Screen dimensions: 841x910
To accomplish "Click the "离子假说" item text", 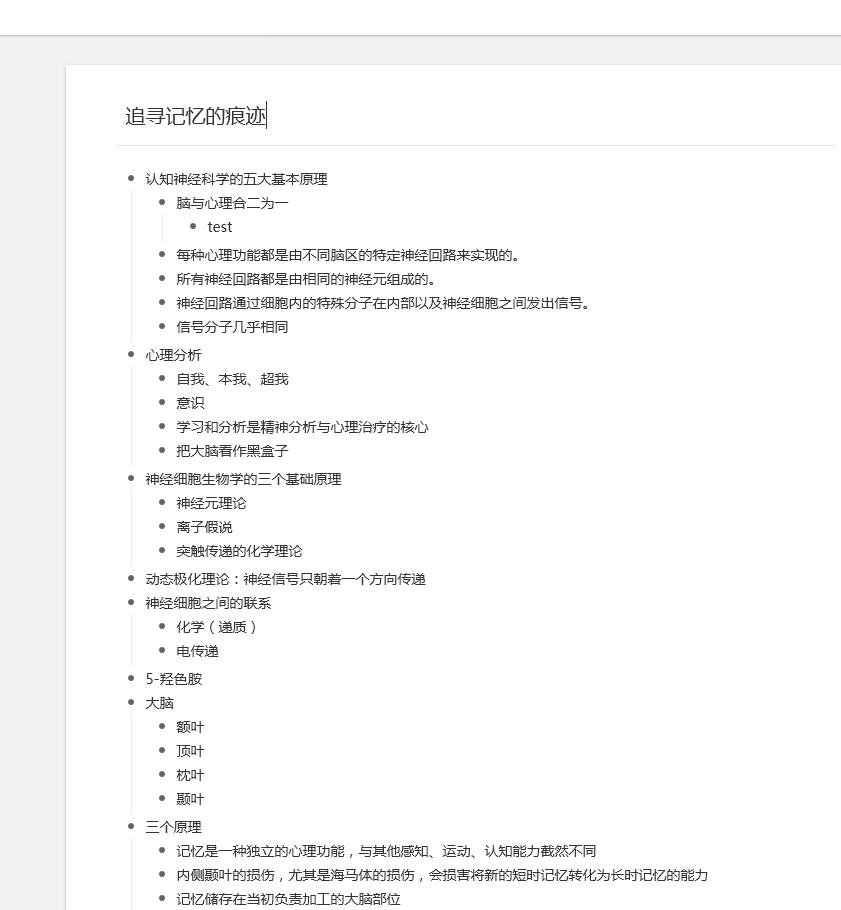I will click(x=203, y=527).
